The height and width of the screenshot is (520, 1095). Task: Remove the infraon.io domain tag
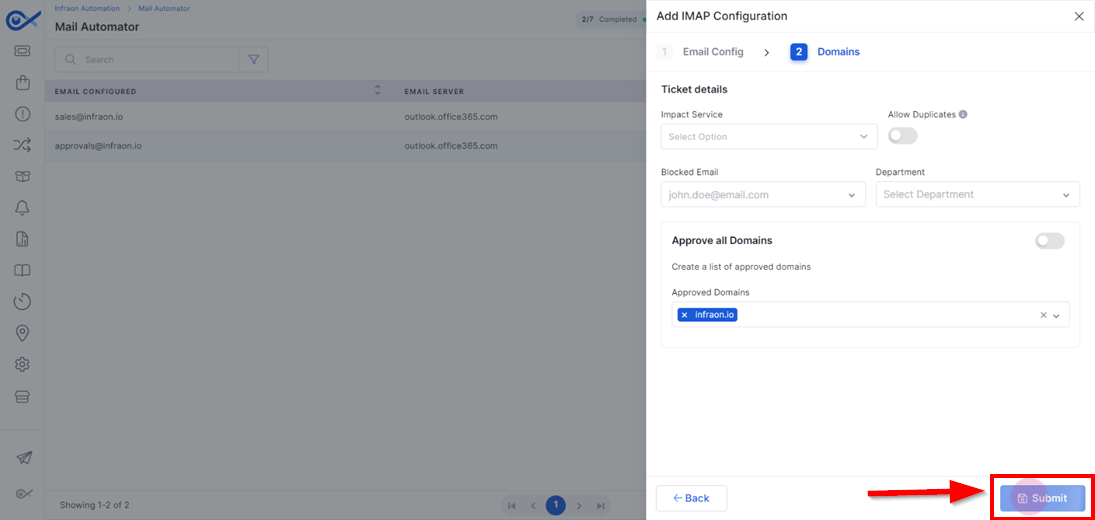[x=684, y=315]
